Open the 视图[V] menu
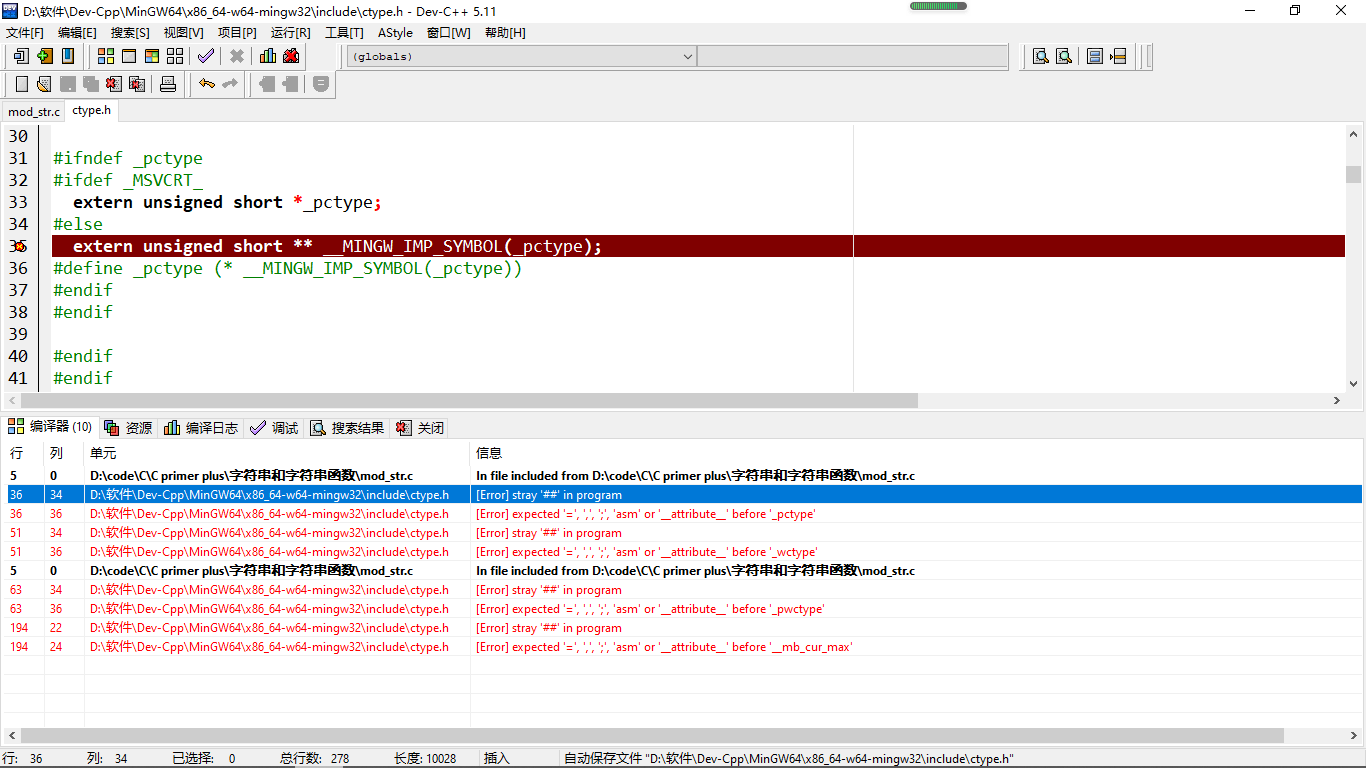Image resolution: width=1366 pixels, height=768 pixels. (x=183, y=33)
